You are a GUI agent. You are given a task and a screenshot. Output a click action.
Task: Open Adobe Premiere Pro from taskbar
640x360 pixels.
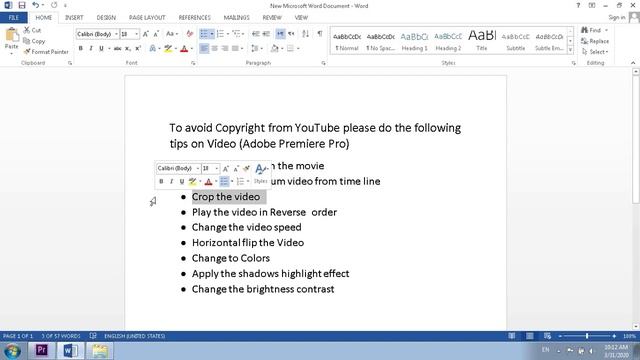42,350
